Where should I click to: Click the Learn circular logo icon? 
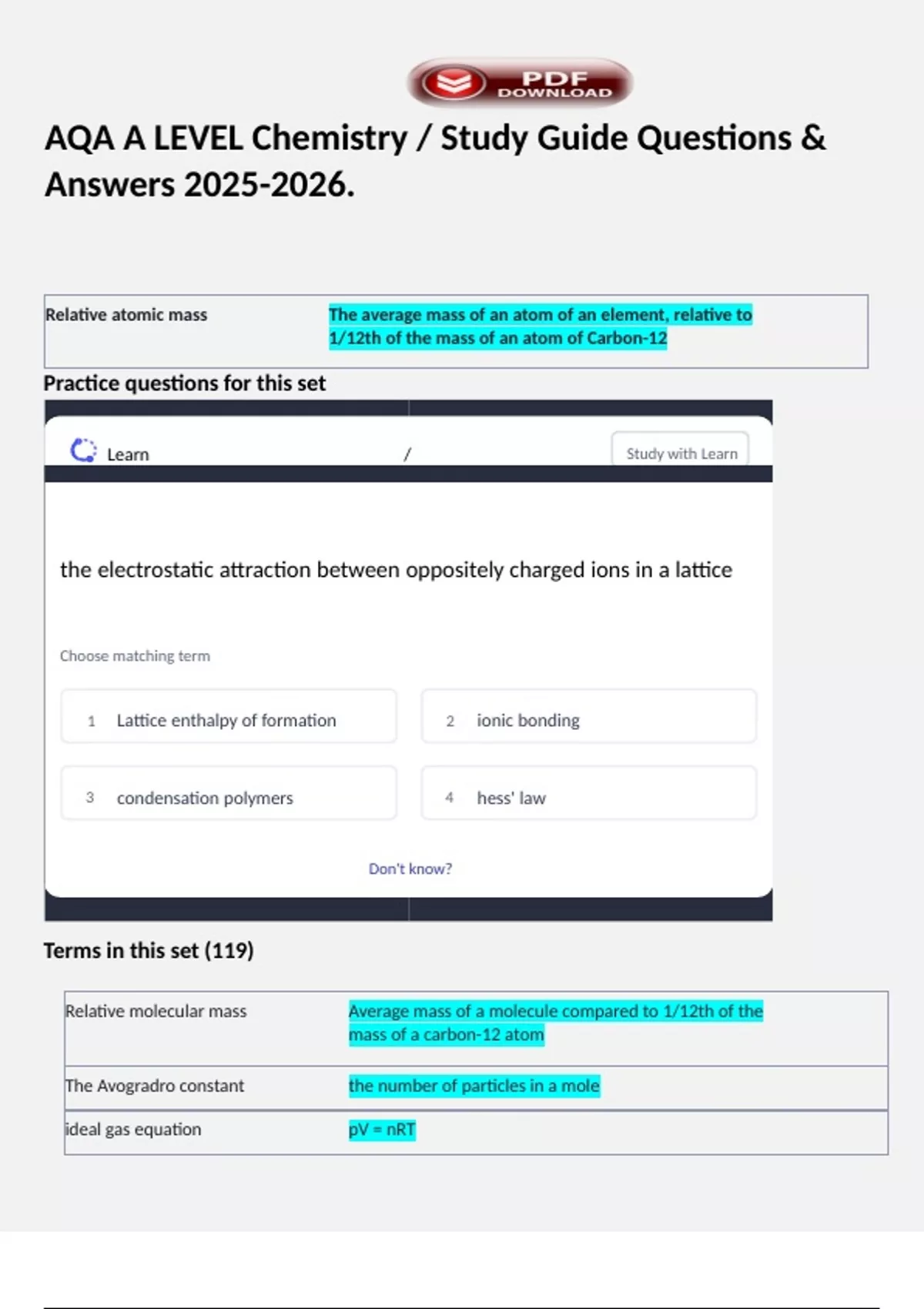[x=83, y=450]
